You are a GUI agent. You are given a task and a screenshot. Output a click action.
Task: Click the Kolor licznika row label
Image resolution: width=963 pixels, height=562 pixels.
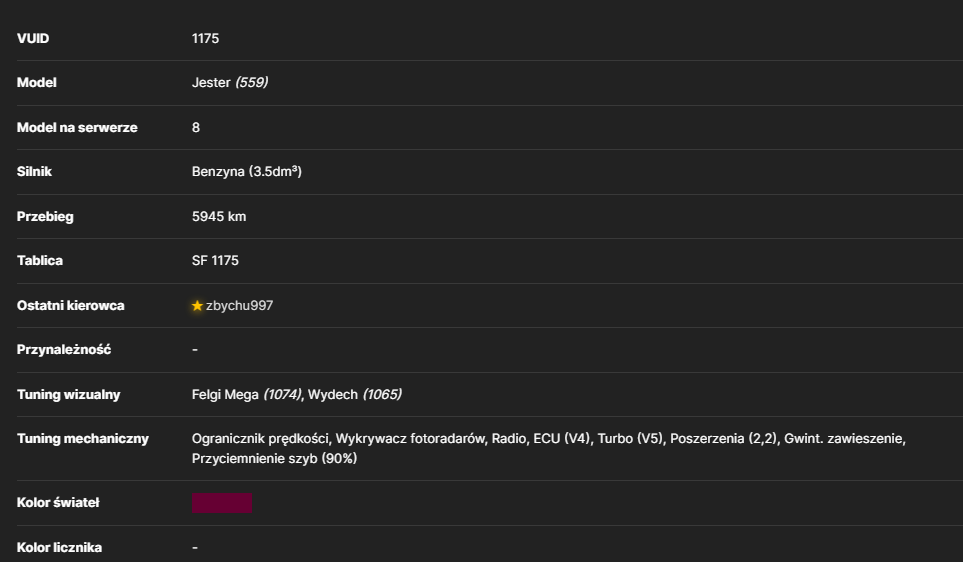coord(60,547)
